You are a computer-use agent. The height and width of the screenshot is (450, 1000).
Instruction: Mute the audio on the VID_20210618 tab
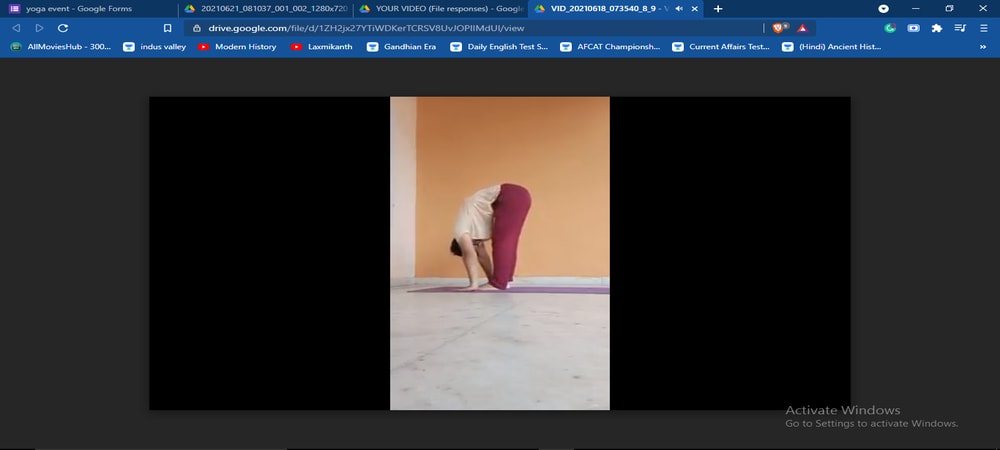click(679, 9)
